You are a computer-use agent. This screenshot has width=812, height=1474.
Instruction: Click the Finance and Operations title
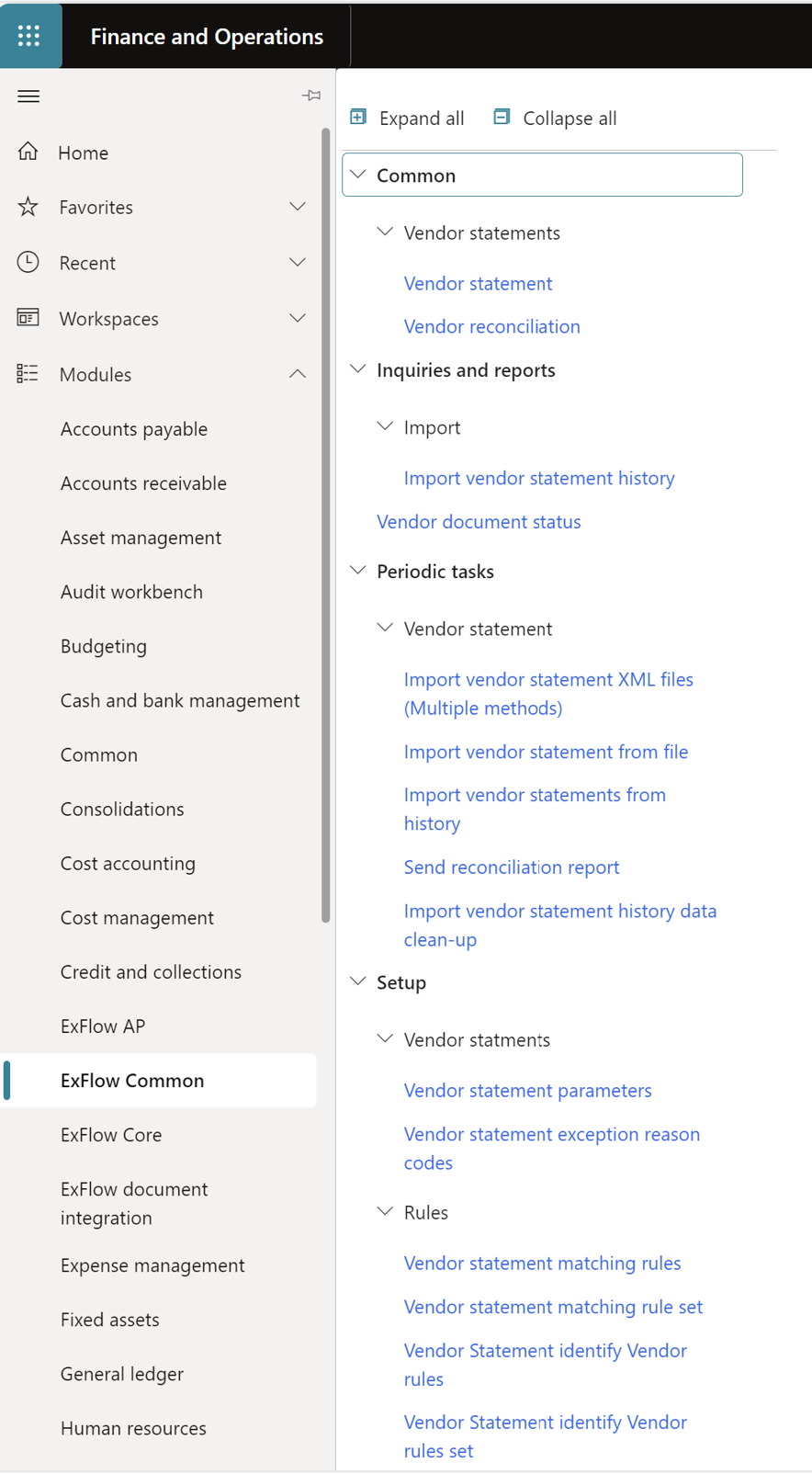[x=207, y=36]
